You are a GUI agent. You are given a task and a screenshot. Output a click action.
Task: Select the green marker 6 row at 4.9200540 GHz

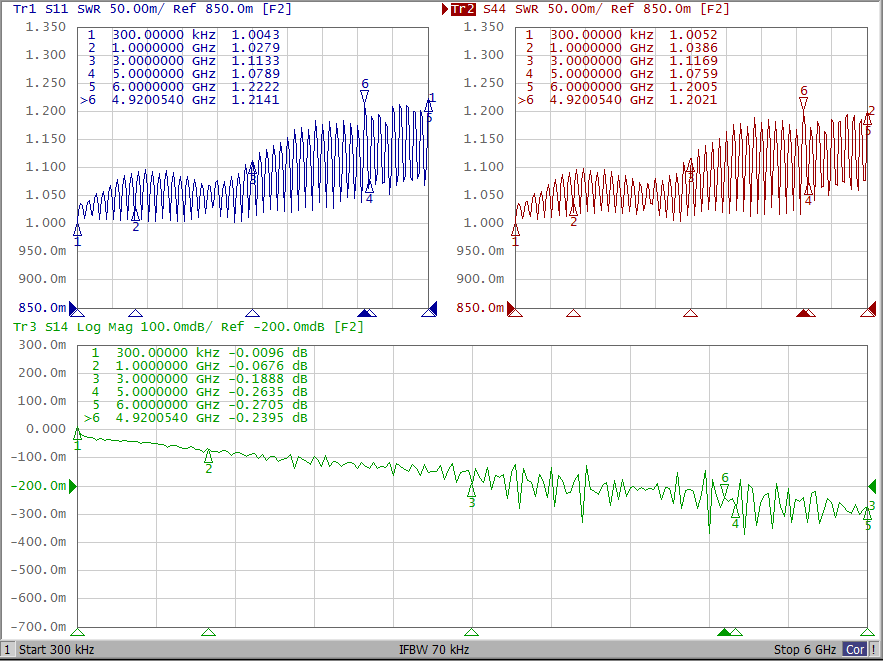click(195, 418)
